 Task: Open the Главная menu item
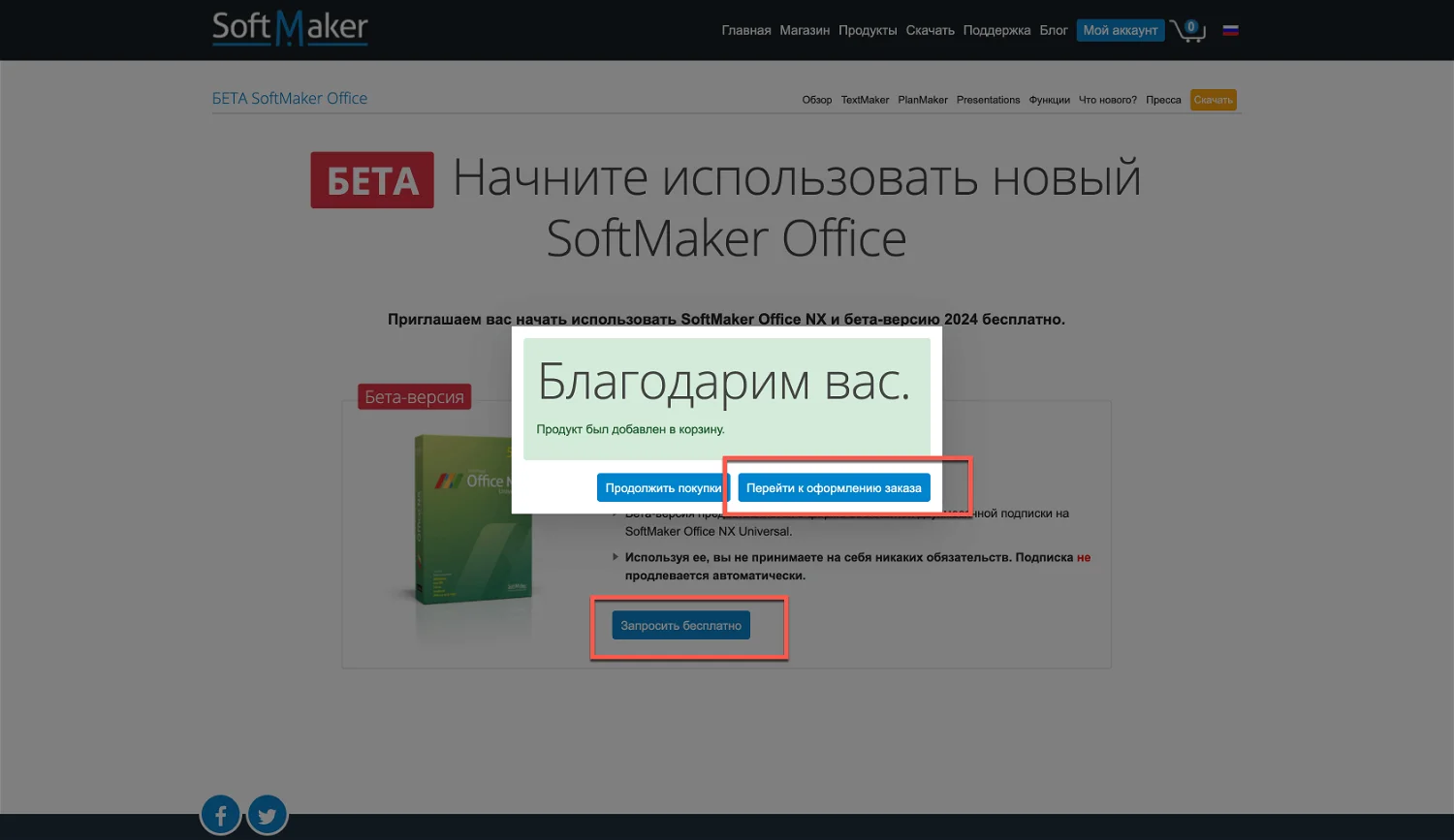click(x=745, y=30)
